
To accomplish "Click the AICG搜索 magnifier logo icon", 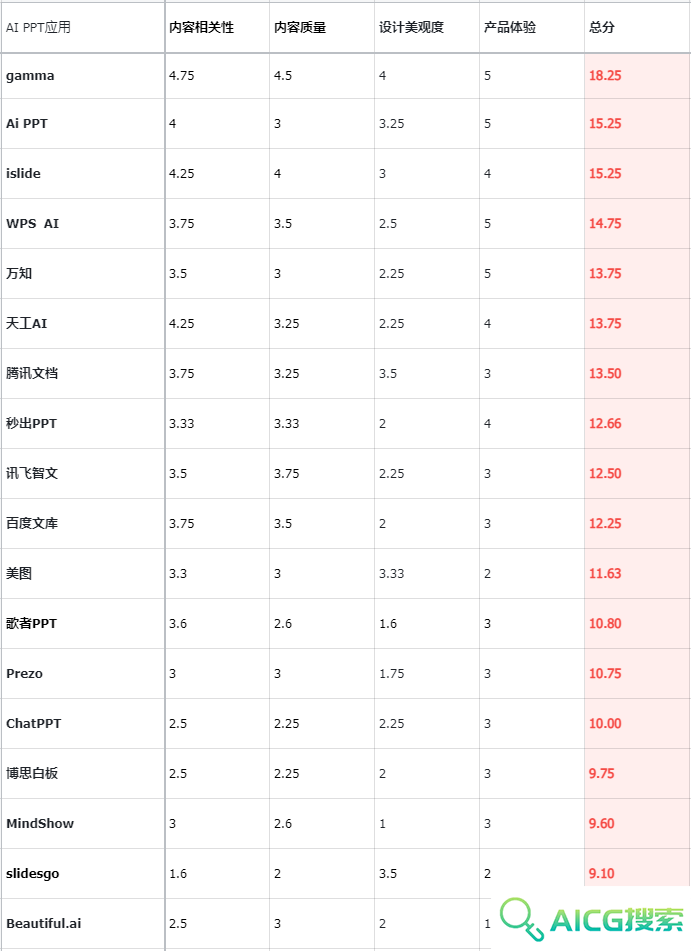I will coord(521,919).
